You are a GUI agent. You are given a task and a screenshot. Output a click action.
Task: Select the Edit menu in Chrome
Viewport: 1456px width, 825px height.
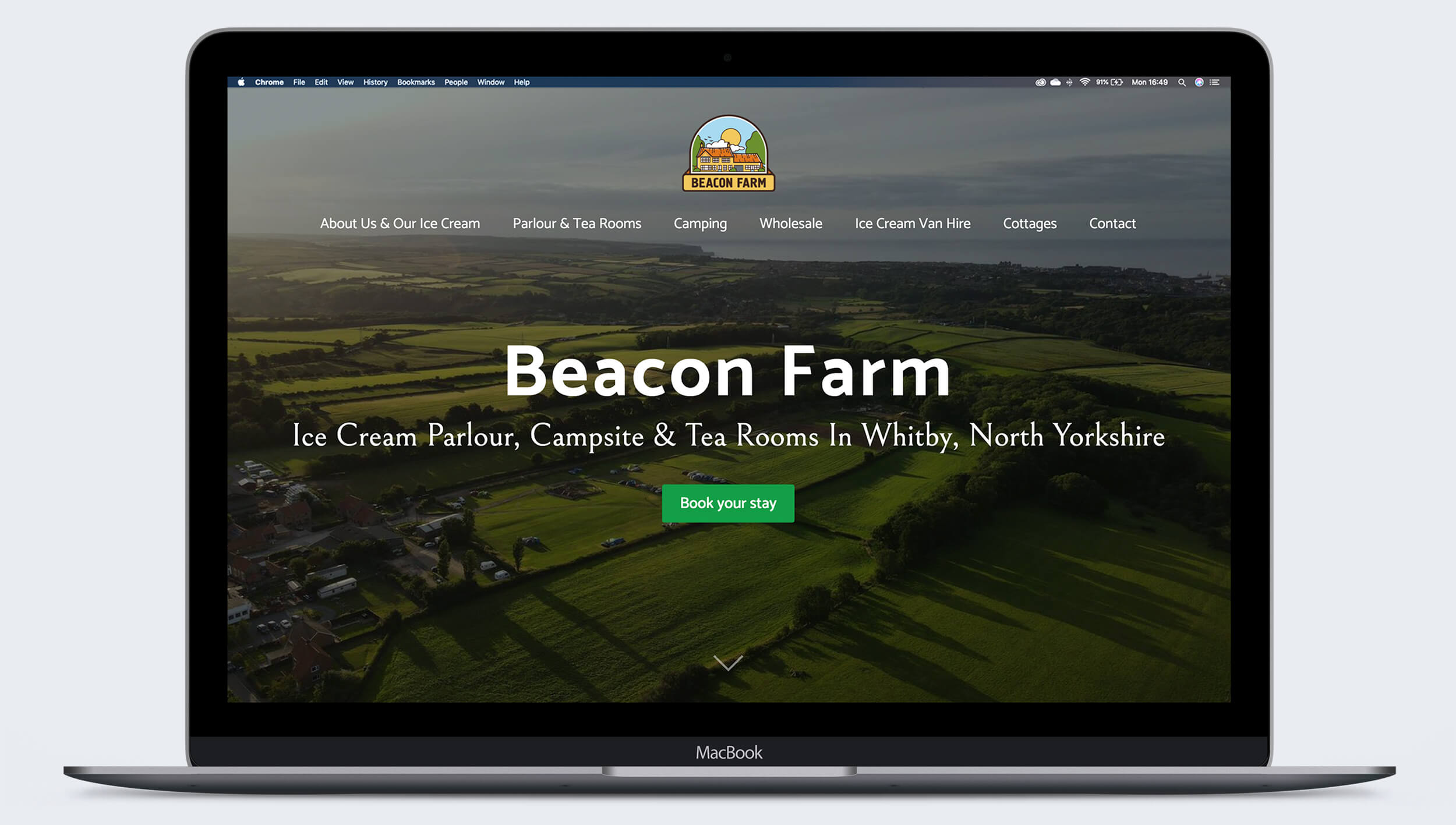coord(320,82)
